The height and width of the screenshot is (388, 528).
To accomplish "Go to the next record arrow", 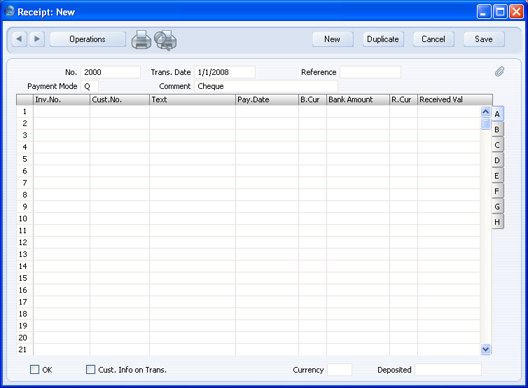I will 37,39.
